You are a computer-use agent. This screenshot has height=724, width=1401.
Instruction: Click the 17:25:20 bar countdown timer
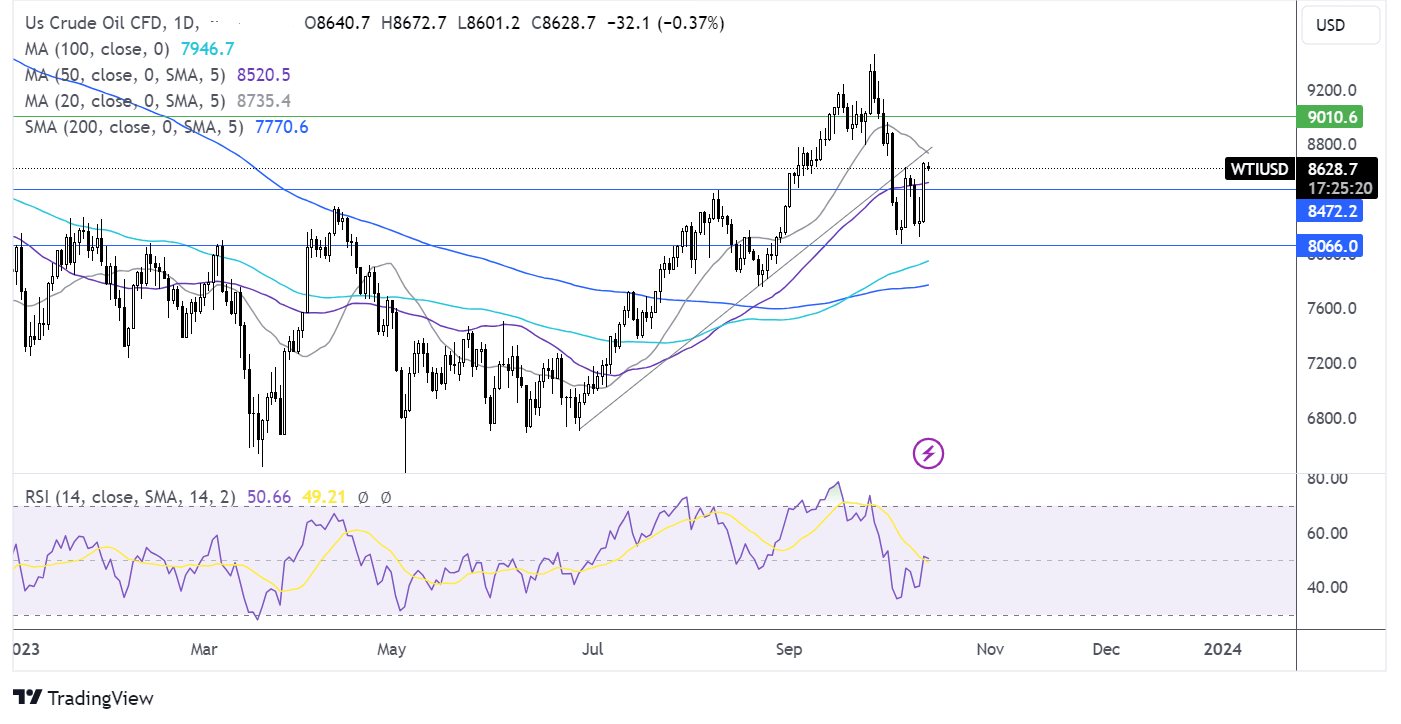(1340, 188)
